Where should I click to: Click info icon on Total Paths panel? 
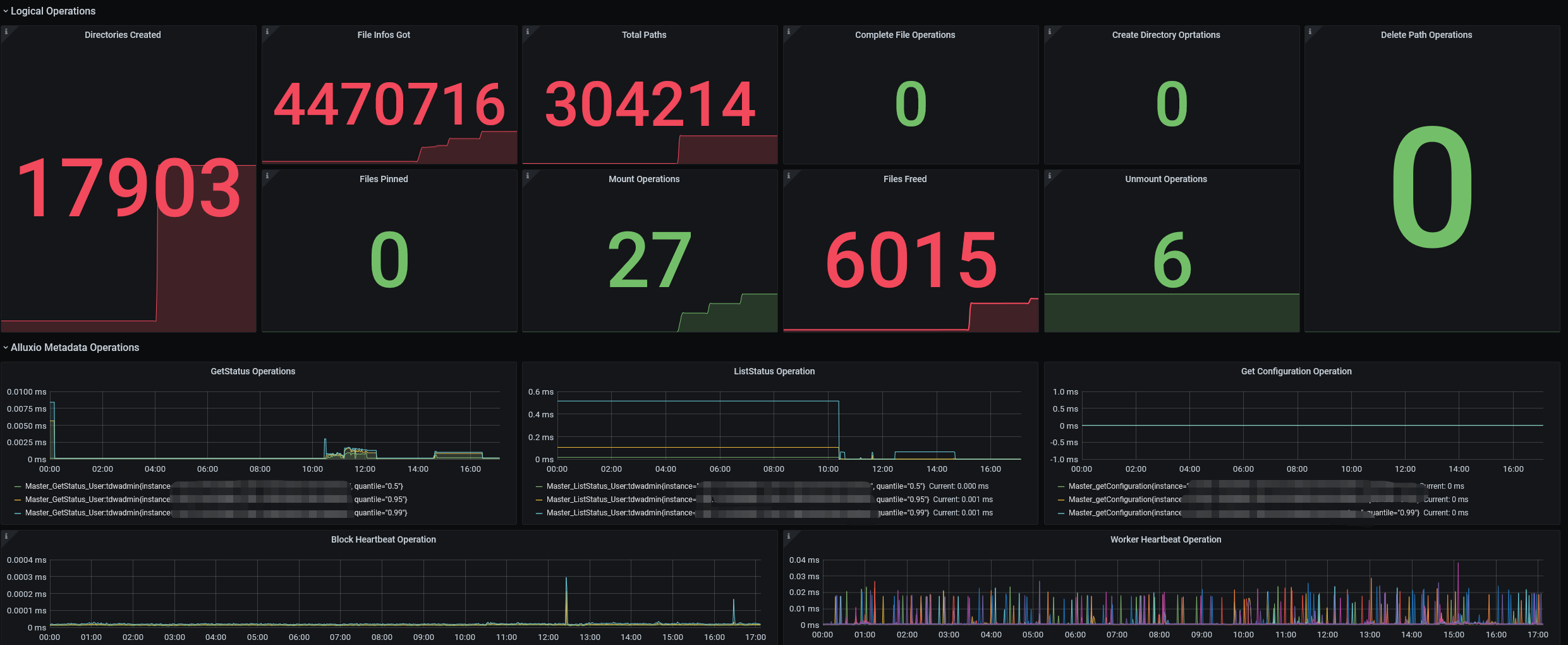[527, 31]
